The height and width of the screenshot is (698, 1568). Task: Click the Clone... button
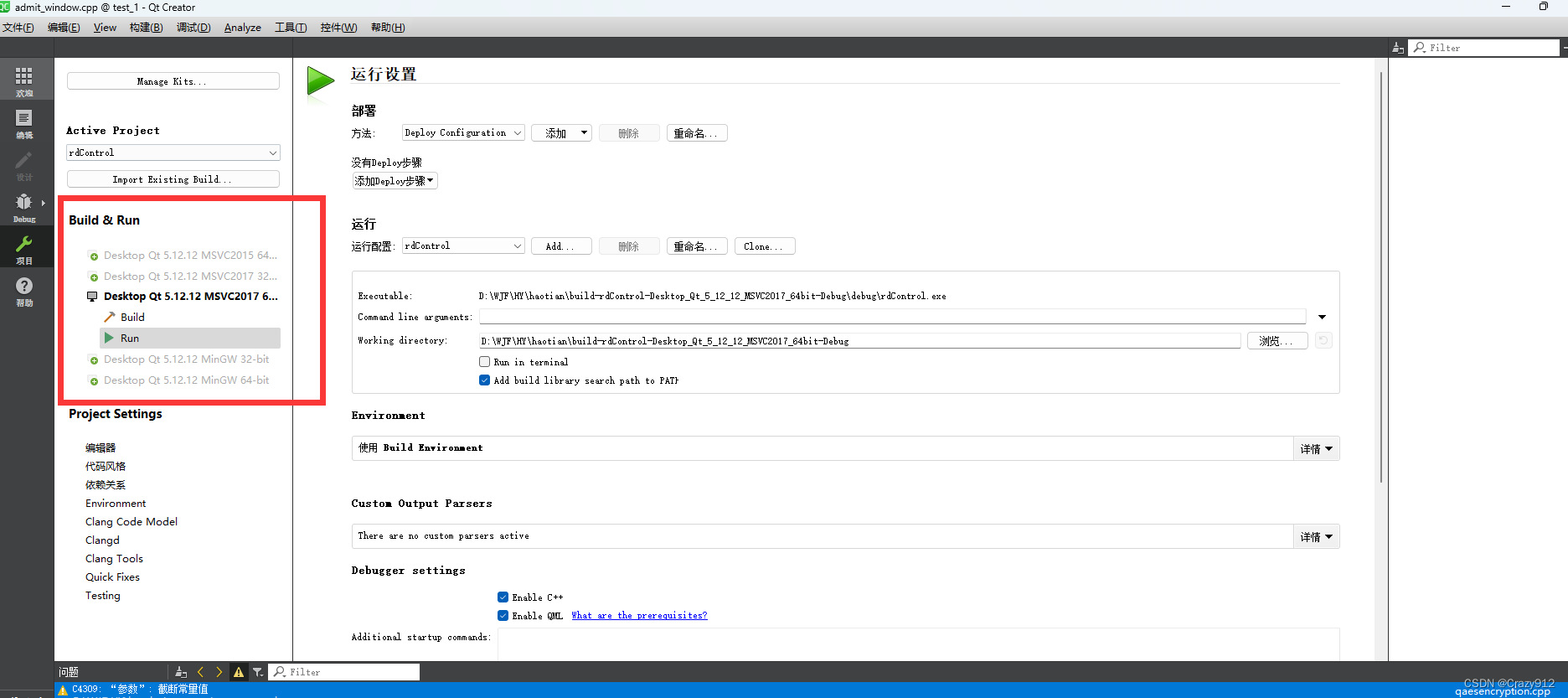[765, 246]
